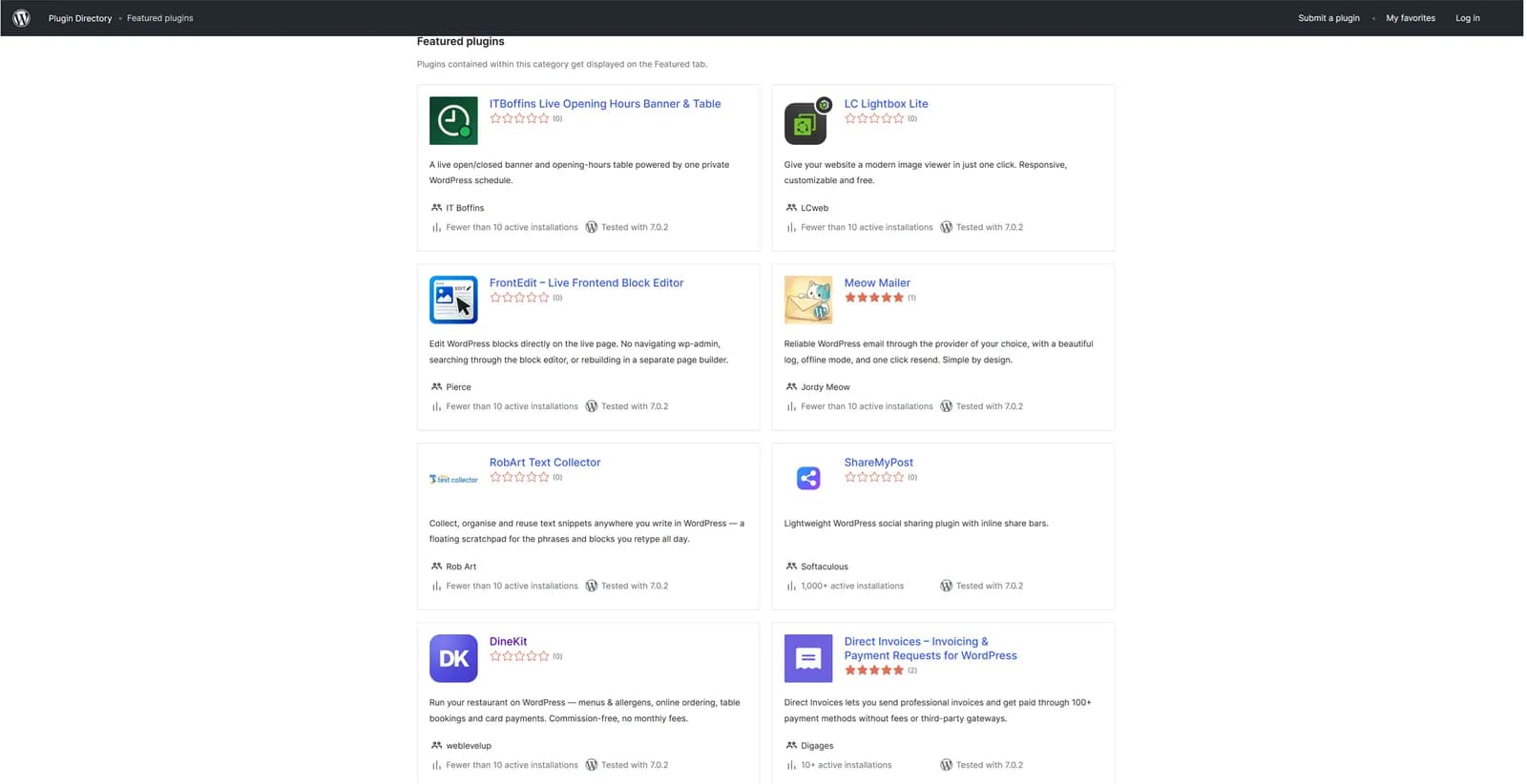Click the author icon beside weblevelup
Image resolution: width=1527 pixels, height=784 pixels.
(x=436, y=746)
